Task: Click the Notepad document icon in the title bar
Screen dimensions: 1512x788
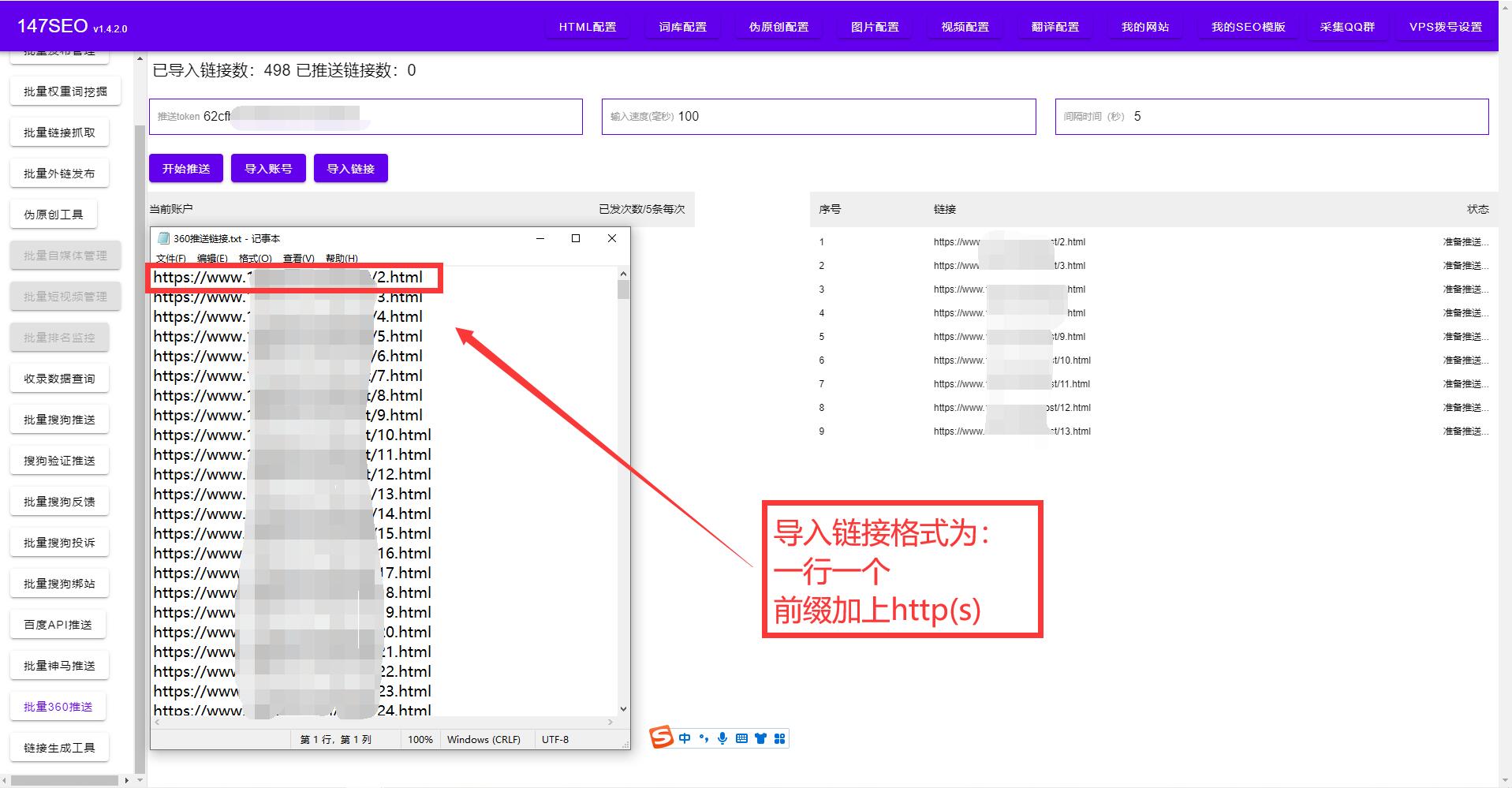Action: point(163,237)
